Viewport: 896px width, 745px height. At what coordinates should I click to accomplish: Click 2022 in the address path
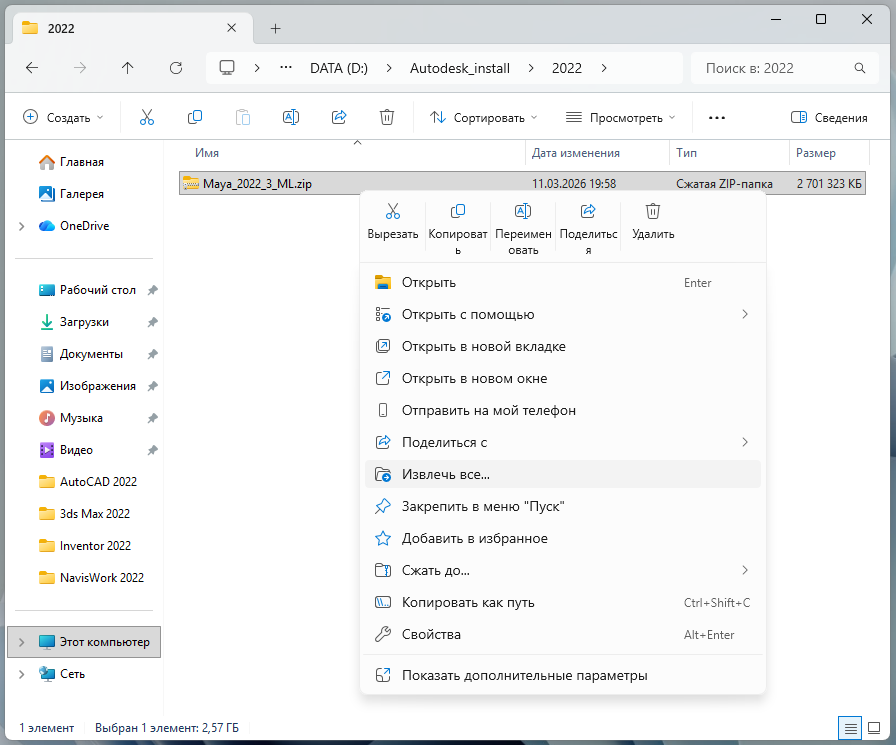click(x=567, y=68)
